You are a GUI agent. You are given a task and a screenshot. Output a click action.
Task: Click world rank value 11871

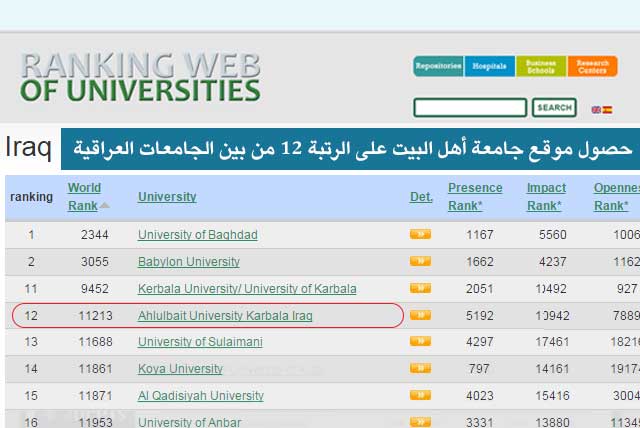(96, 395)
